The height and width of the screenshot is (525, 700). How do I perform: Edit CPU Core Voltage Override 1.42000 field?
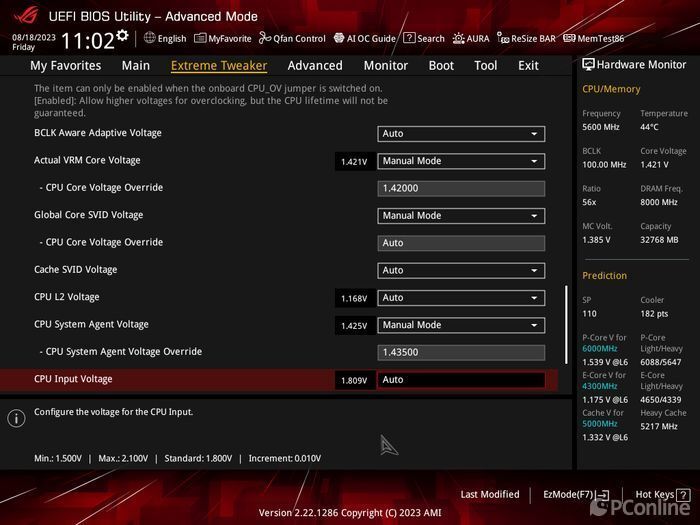click(x=461, y=188)
